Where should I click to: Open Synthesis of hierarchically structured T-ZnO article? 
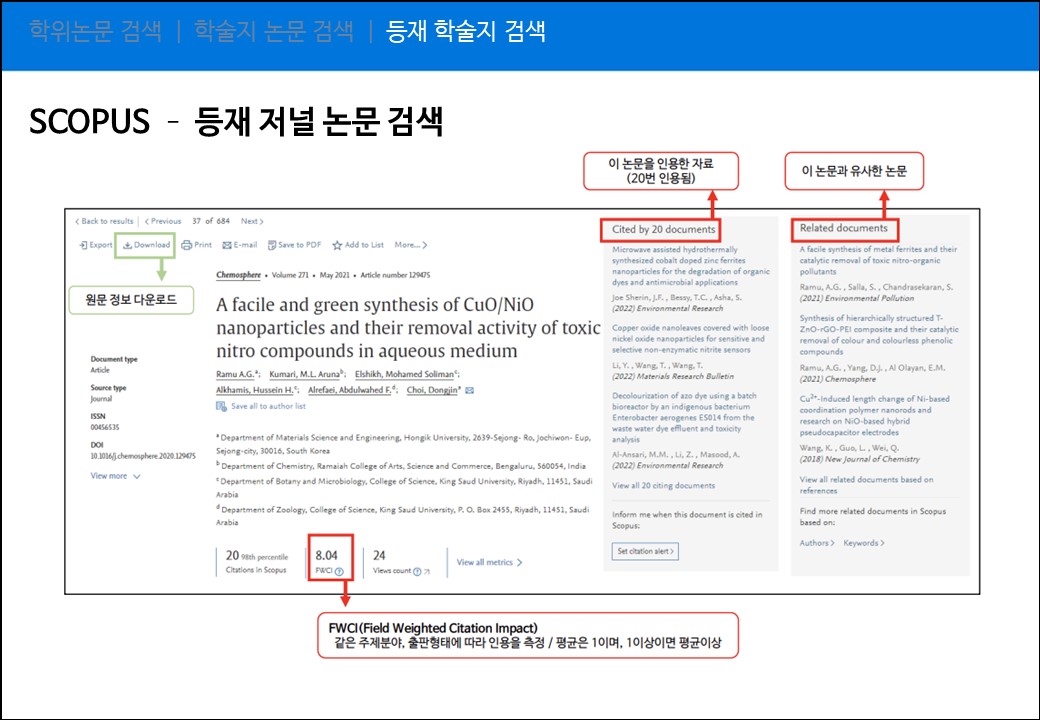[879, 335]
